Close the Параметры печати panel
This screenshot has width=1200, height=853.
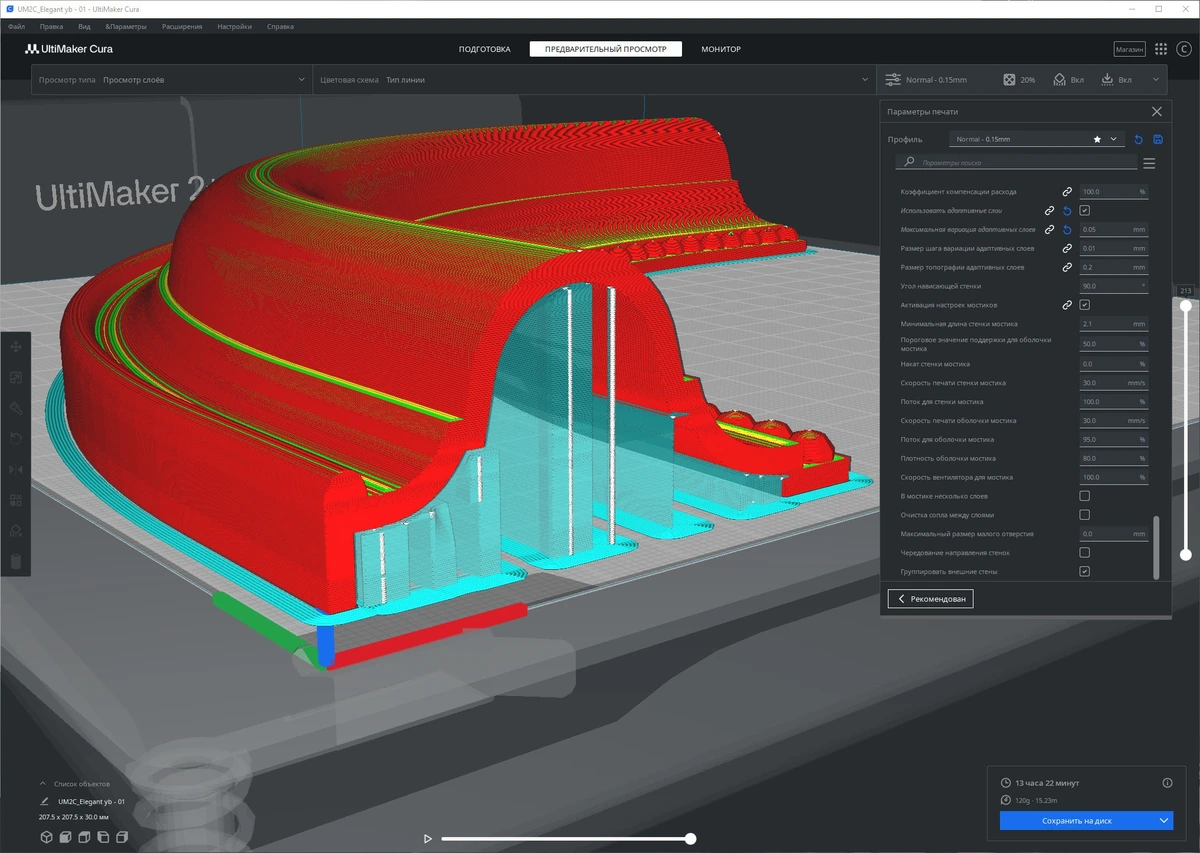click(1157, 112)
